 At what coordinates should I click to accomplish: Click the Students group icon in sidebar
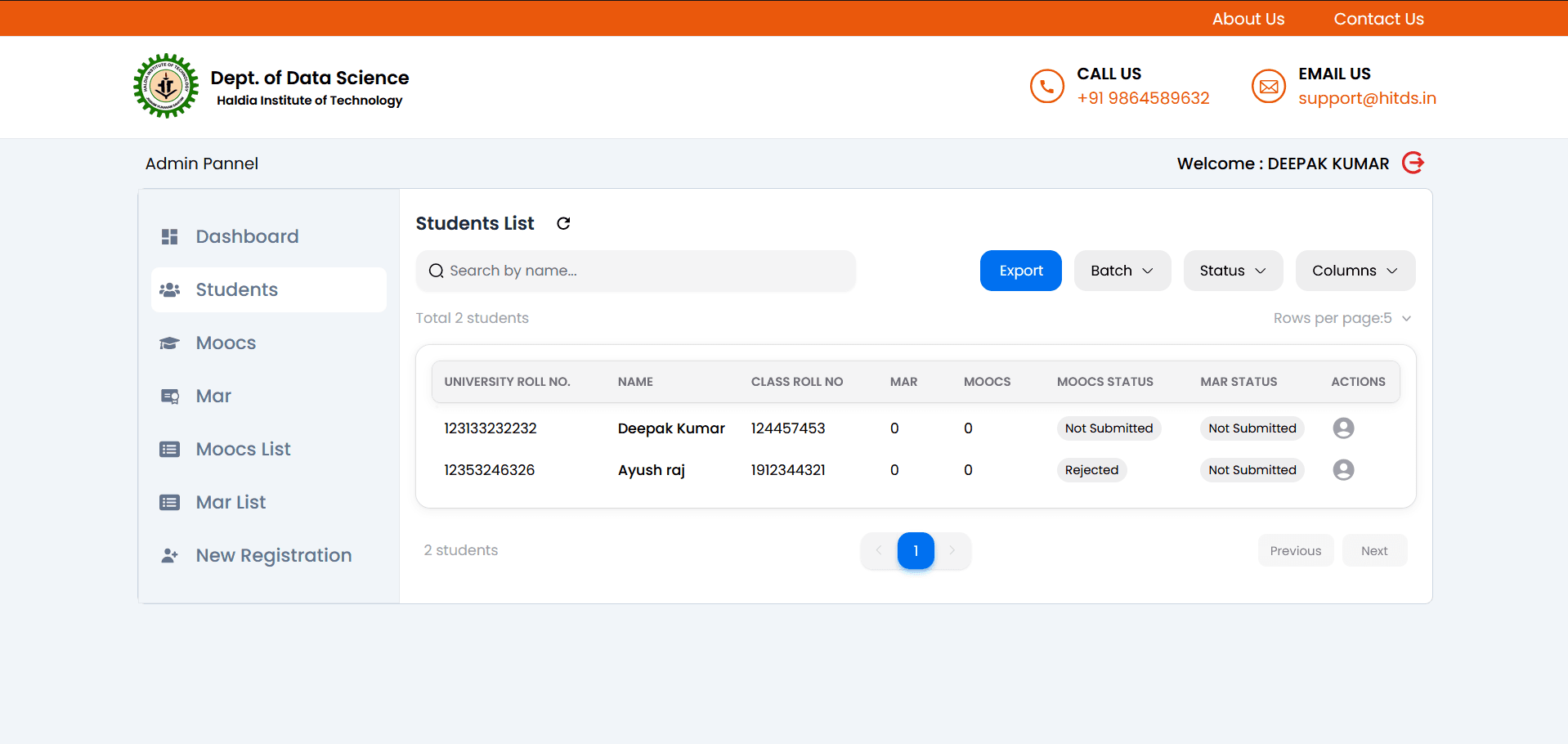click(x=169, y=289)
